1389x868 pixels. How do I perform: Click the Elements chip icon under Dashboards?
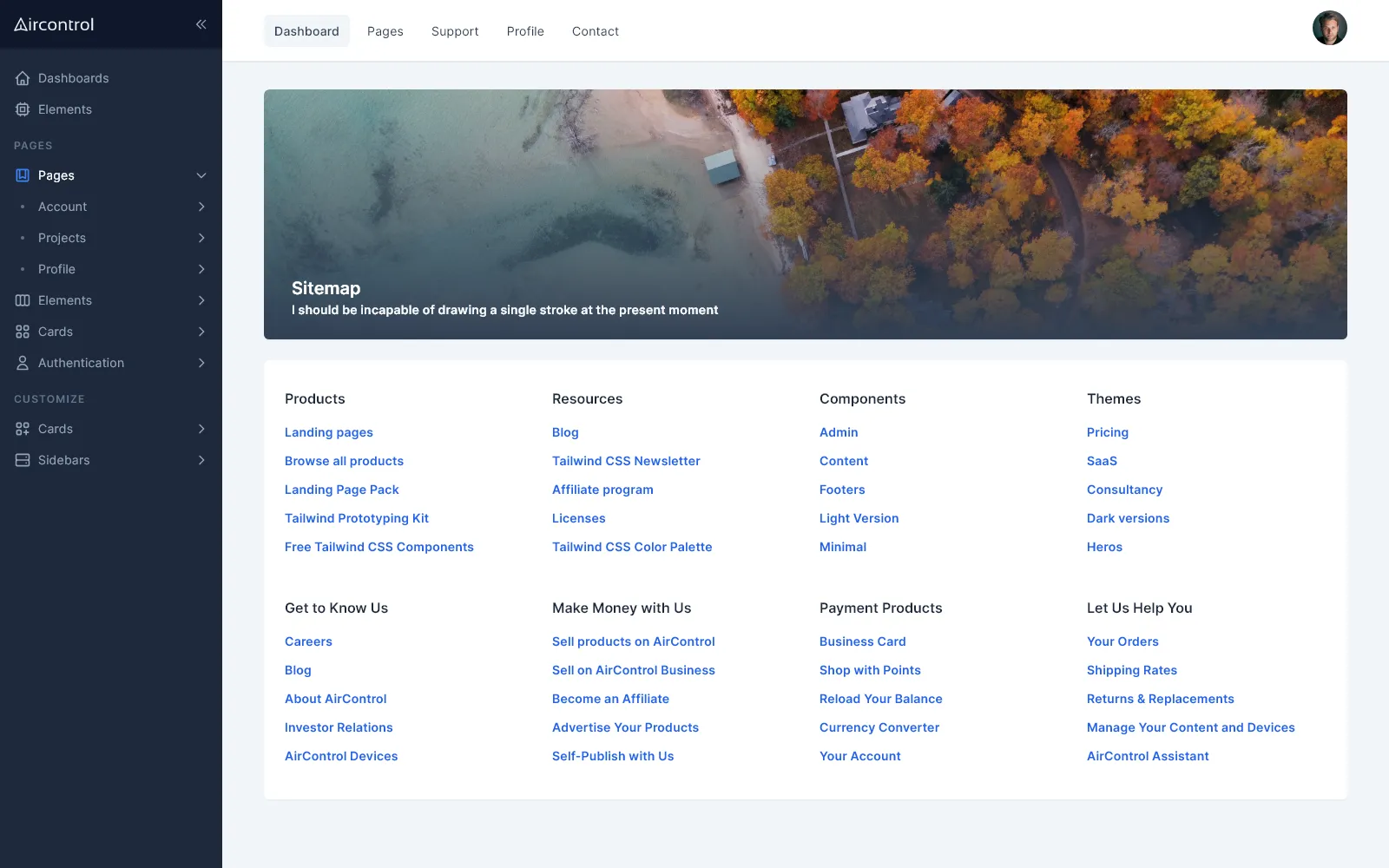coord(23,109)
